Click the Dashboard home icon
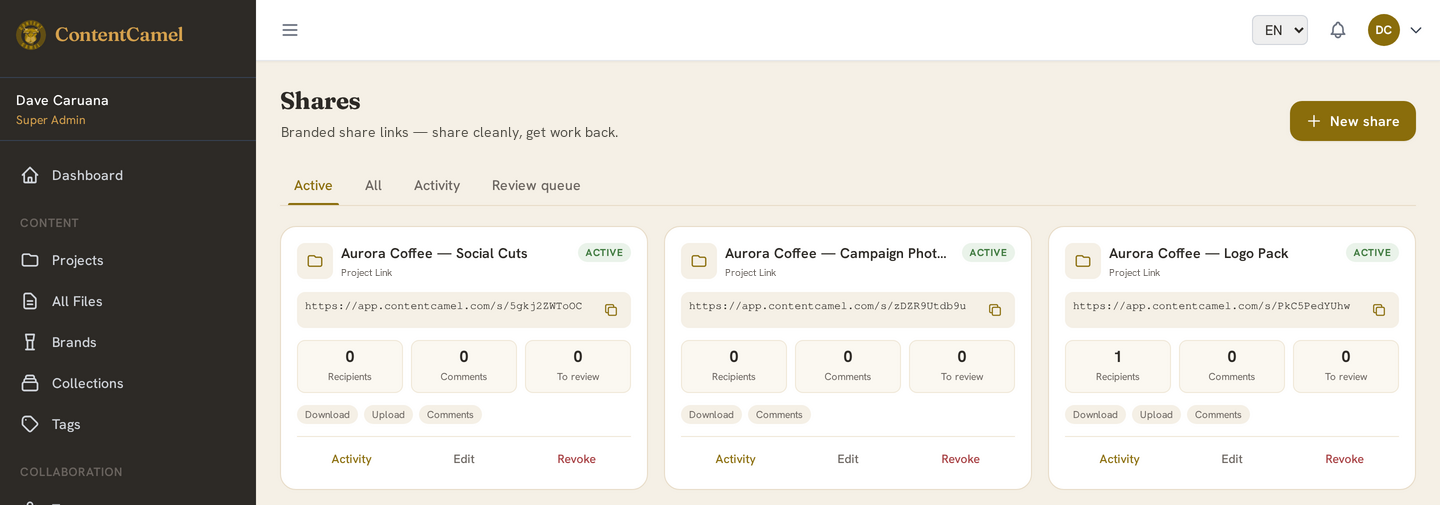Viewport: 1440px width, 505px height. pos(30,175)
